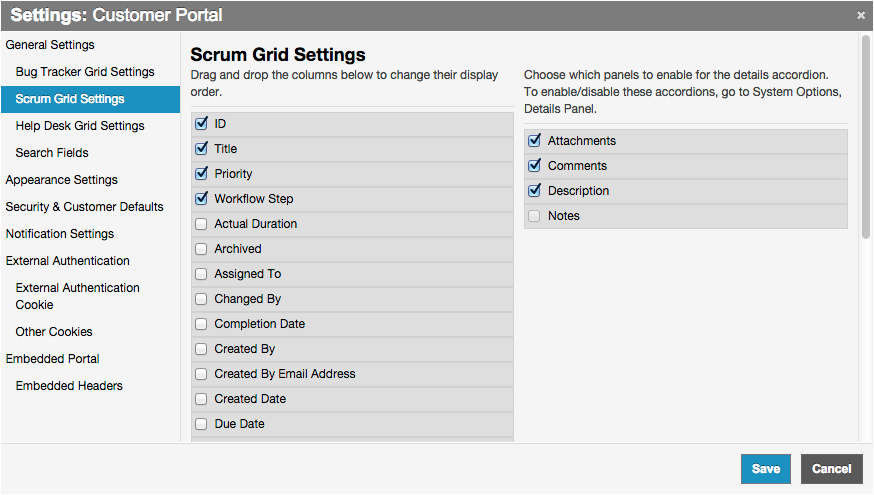
Task: Uncheck the ID column checkbox
Action: point(201,124)
